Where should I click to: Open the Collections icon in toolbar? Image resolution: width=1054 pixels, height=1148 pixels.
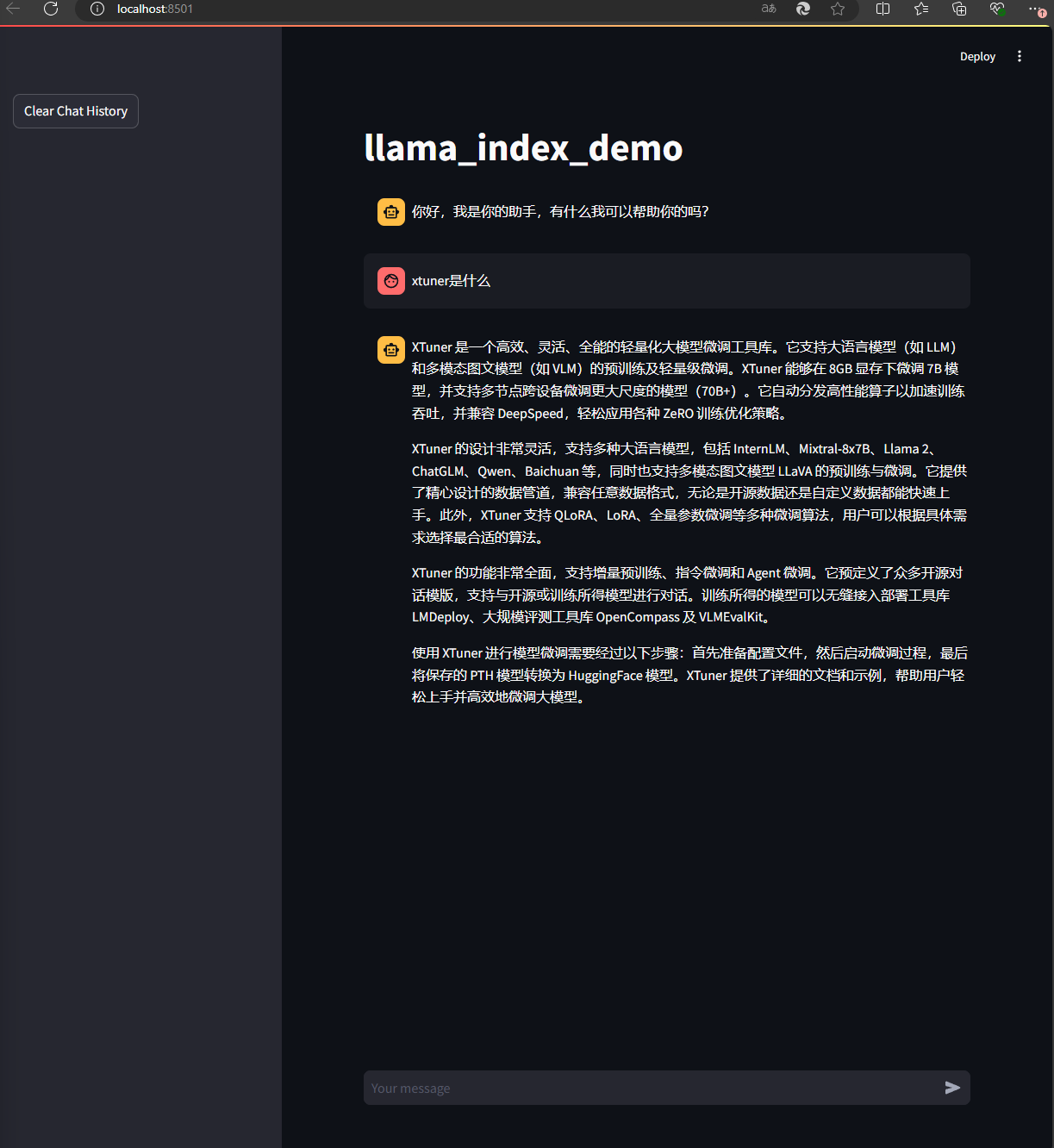pos(958,9)
